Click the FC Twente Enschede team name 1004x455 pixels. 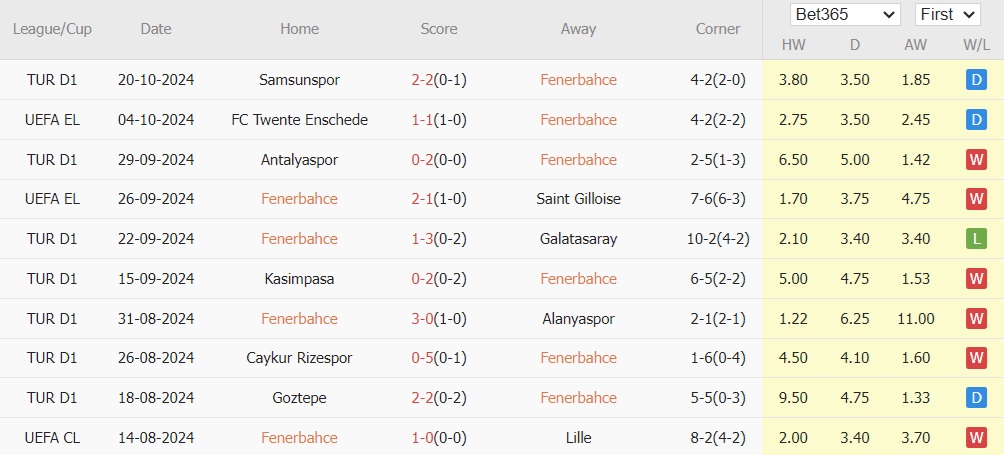(x=299, y=120)
